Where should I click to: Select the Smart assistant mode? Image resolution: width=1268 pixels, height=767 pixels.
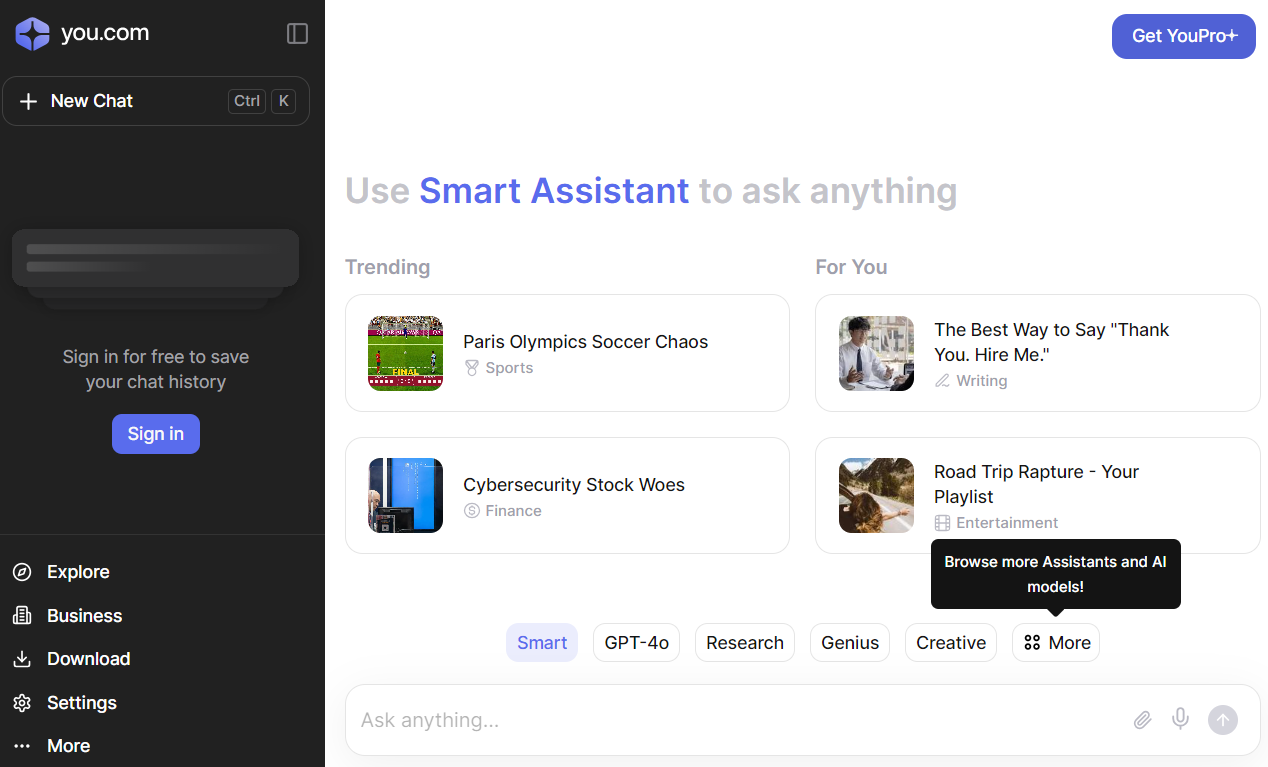(542, 643)
